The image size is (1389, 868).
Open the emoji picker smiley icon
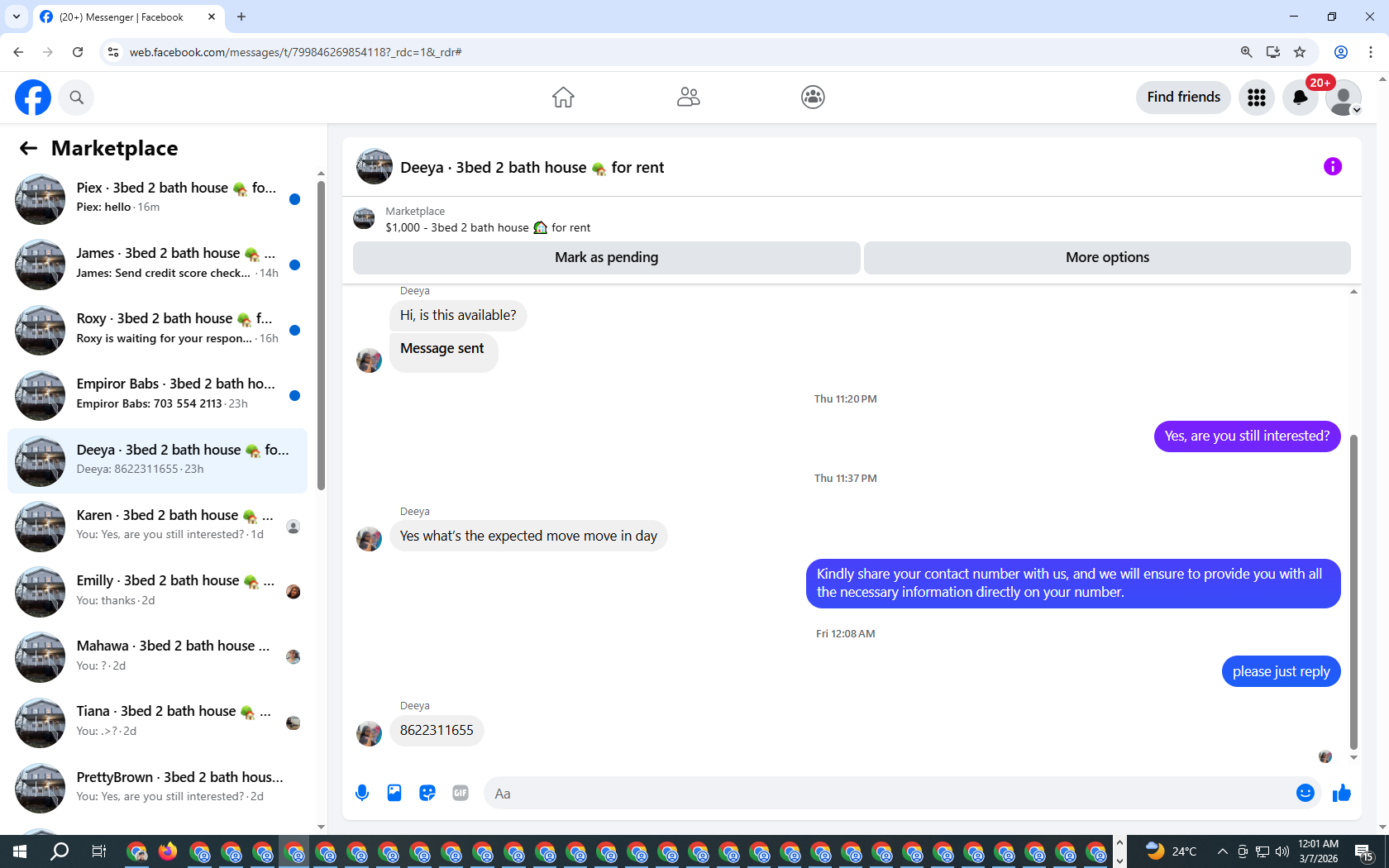1305,794
